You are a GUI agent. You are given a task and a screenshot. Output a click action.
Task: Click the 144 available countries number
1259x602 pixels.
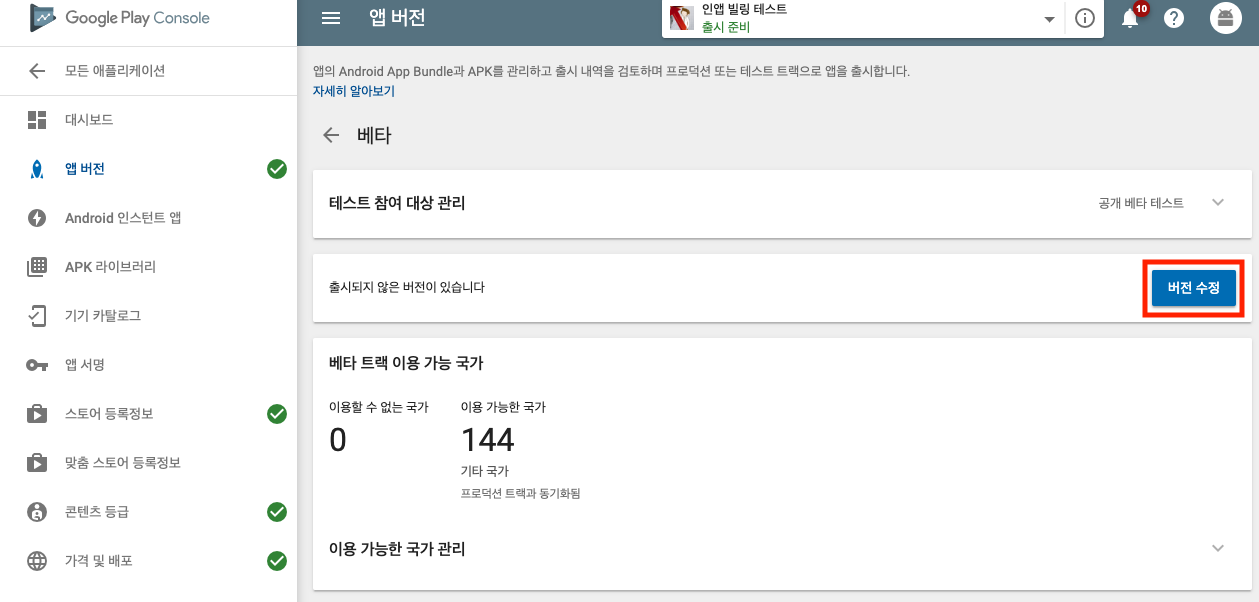pos(488,439)
